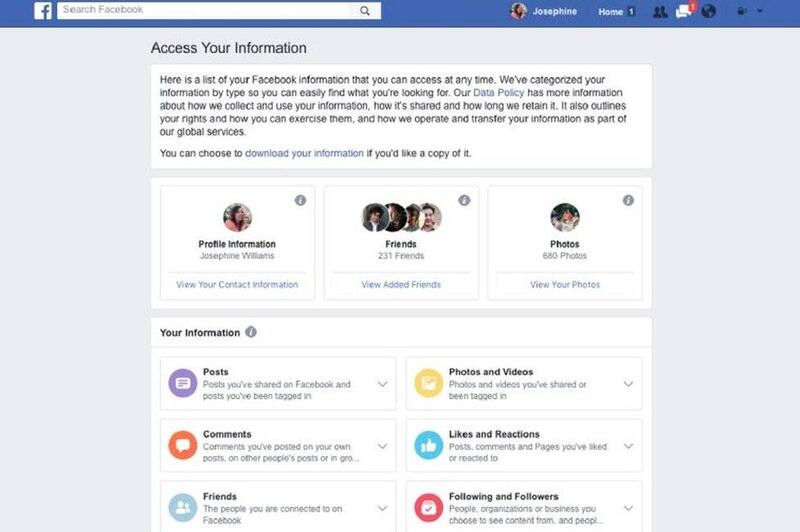The image size is (800, 532).
Task: Click download your information link
Action: (x=304, y=154)
